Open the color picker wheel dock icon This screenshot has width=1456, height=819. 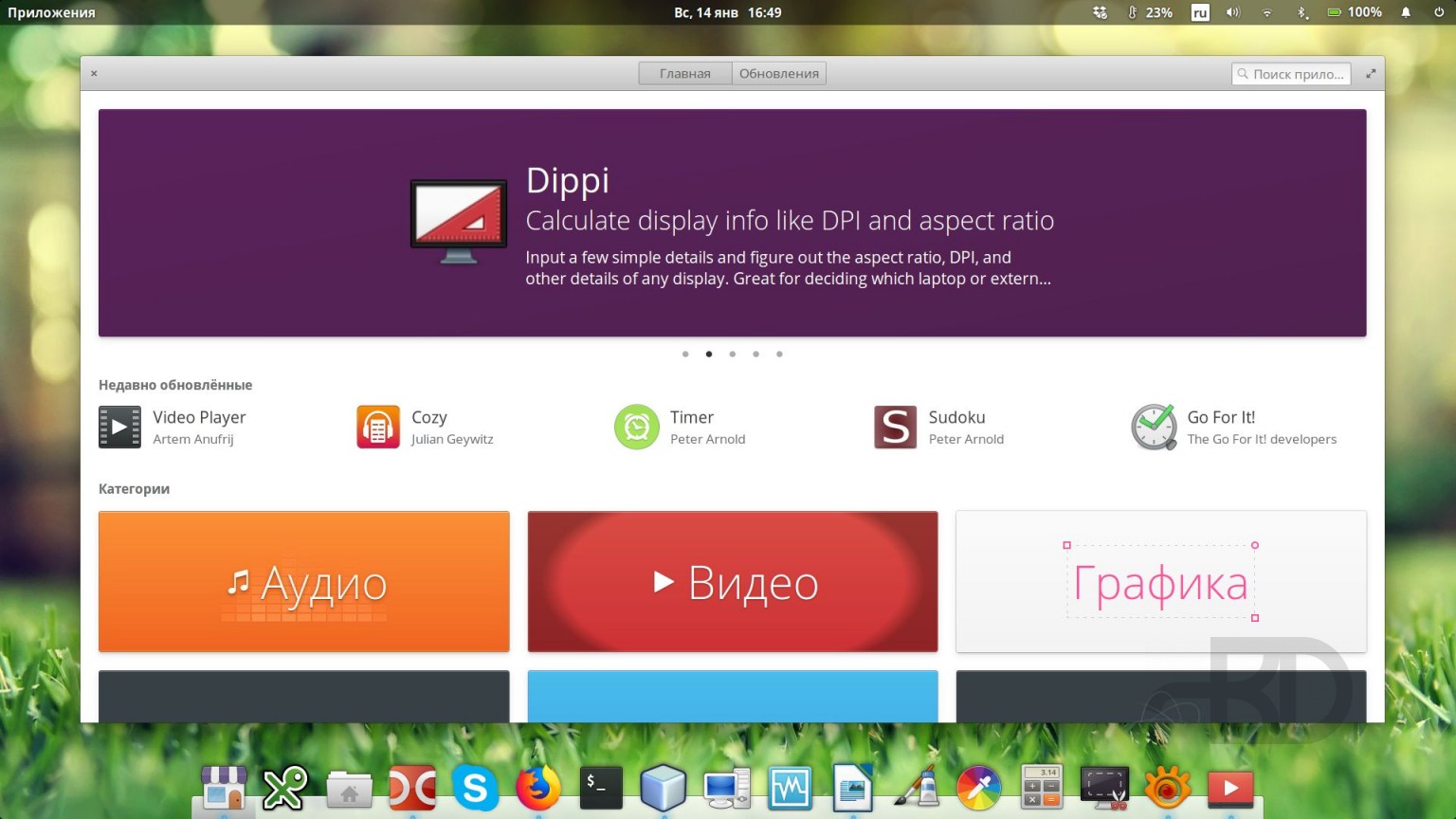click(979, 788)
